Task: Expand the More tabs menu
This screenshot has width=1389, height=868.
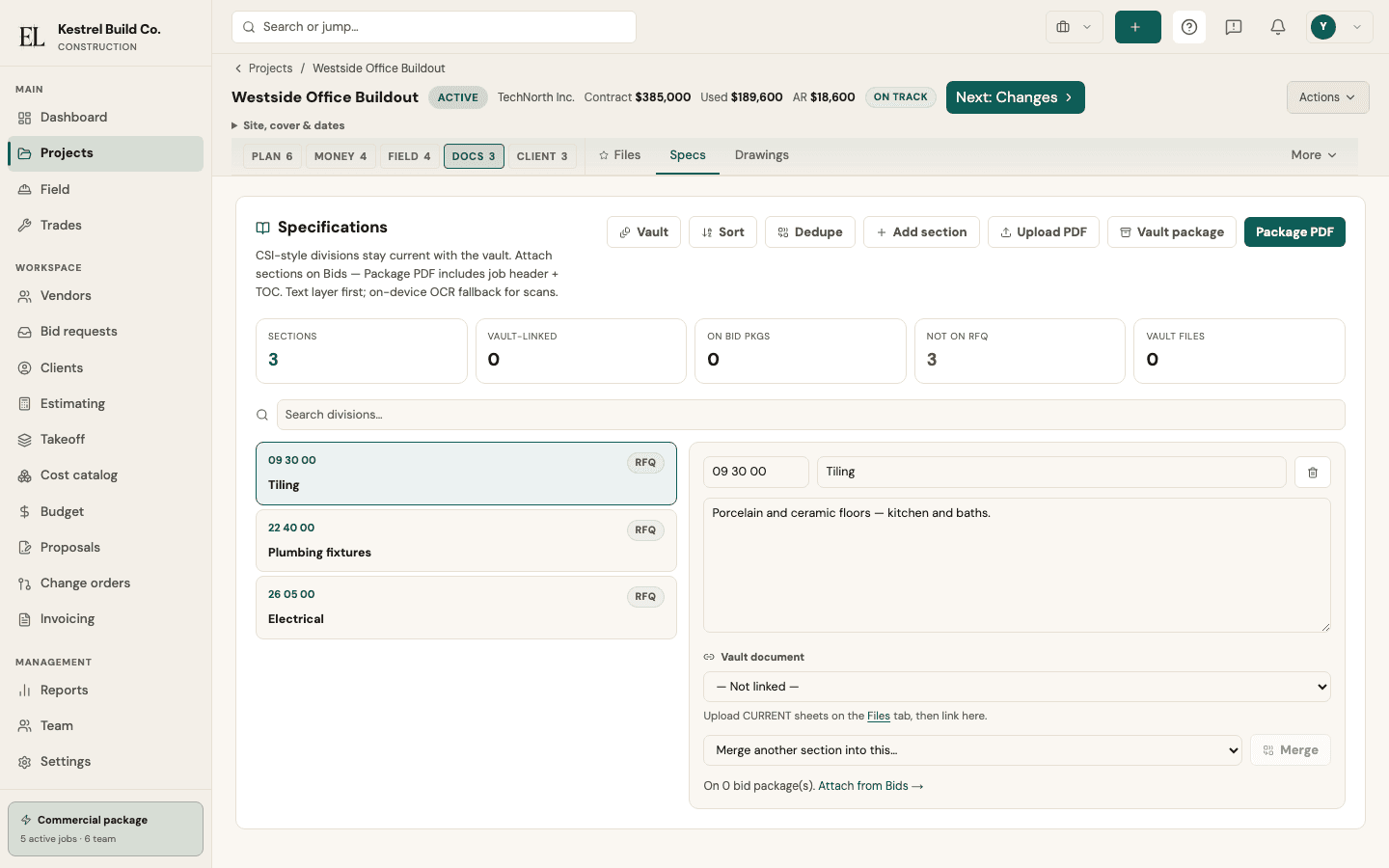Action: [1314, 155]
